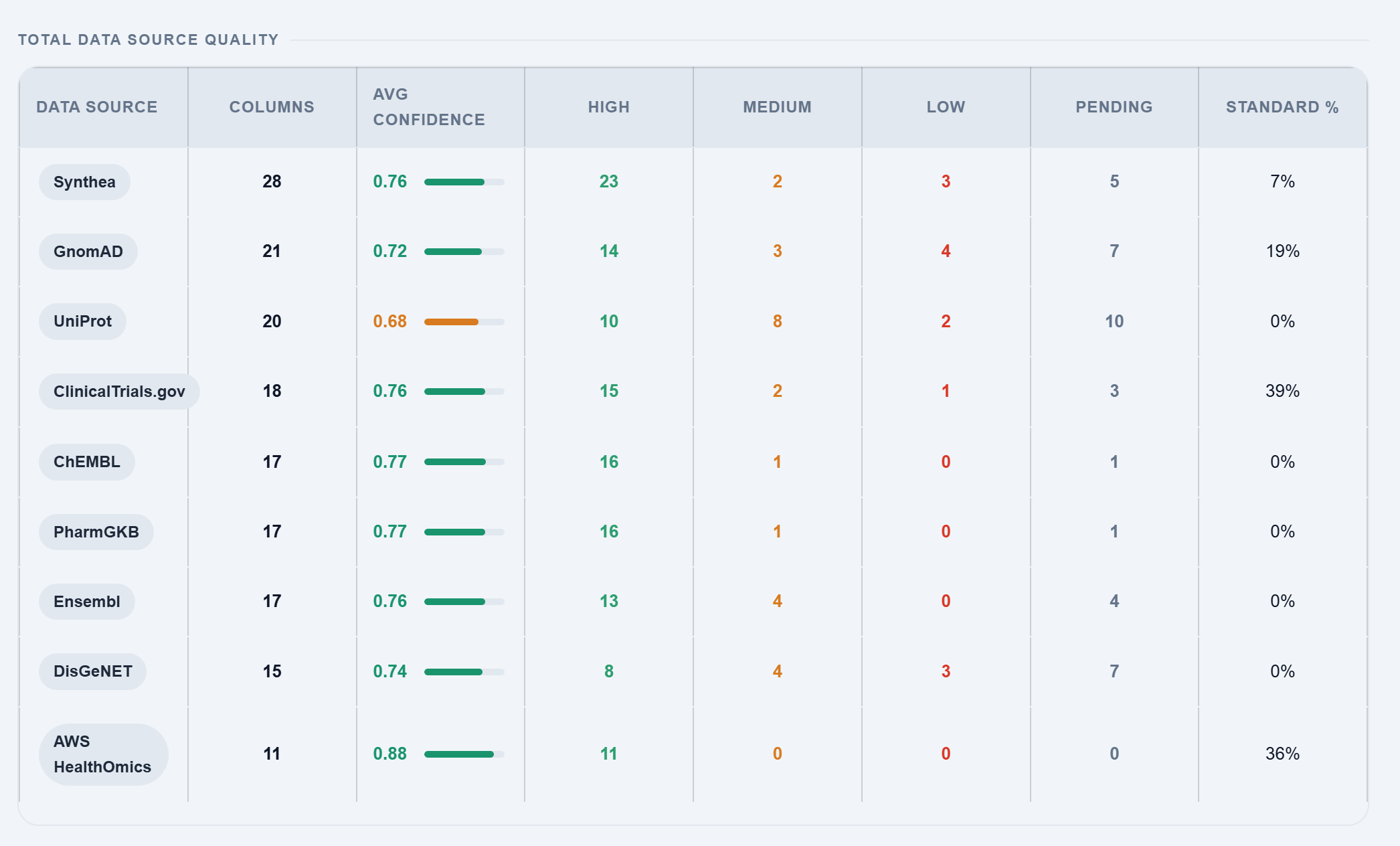Image resolution: width=1400 pixels, height=846 pixels.
Task: Click Synthea's Standard 7% value
Action: pyautogui.click(x=1283, y=181)
